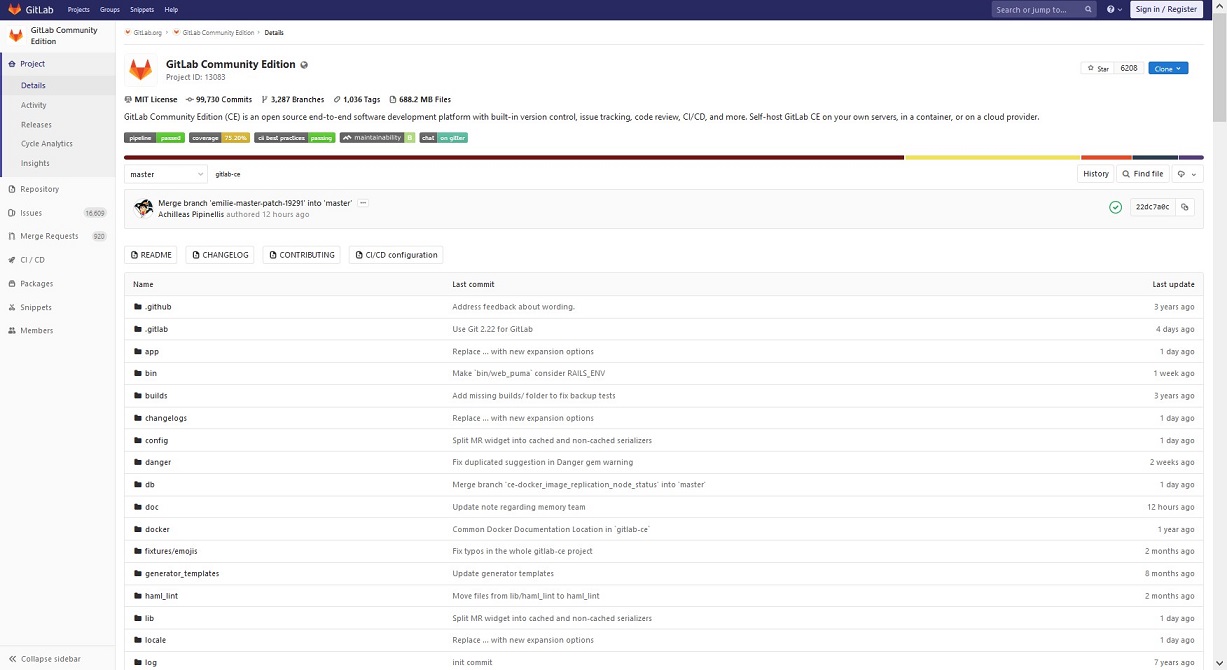
Task: Expand the download format chevron
Action: [1196, 174]
